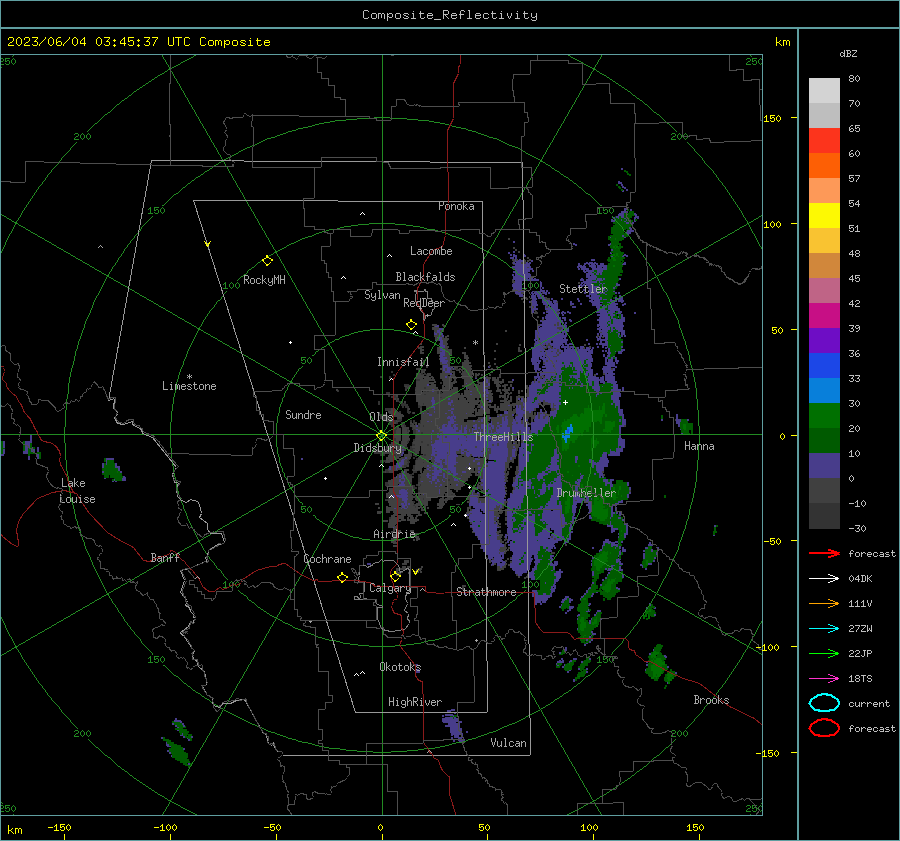This screenshot has height=841, width=900.
Task: Click yellow diamond marker beside RockyMH
Action: tap(267, 261)
